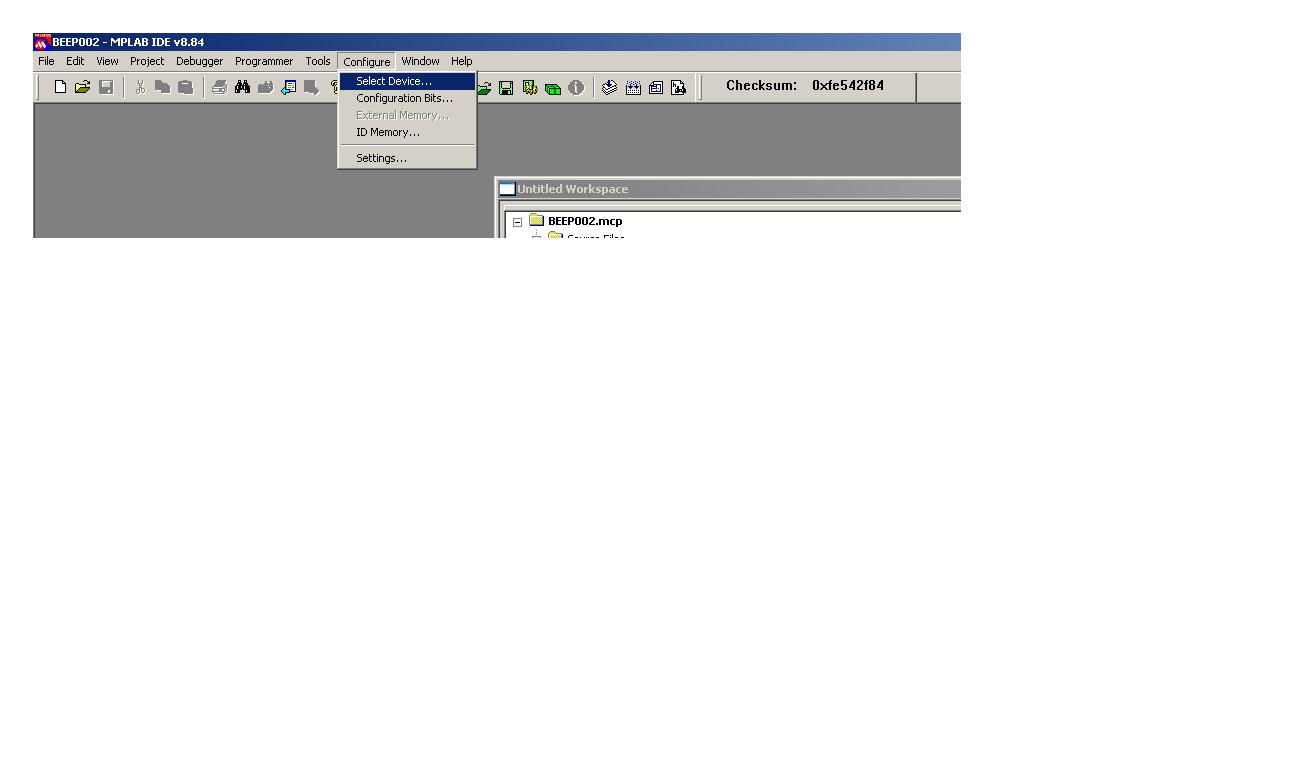Click the page icon with blue left arrow
Viewport: 1296px width, 776px height.
pos(288,87)
